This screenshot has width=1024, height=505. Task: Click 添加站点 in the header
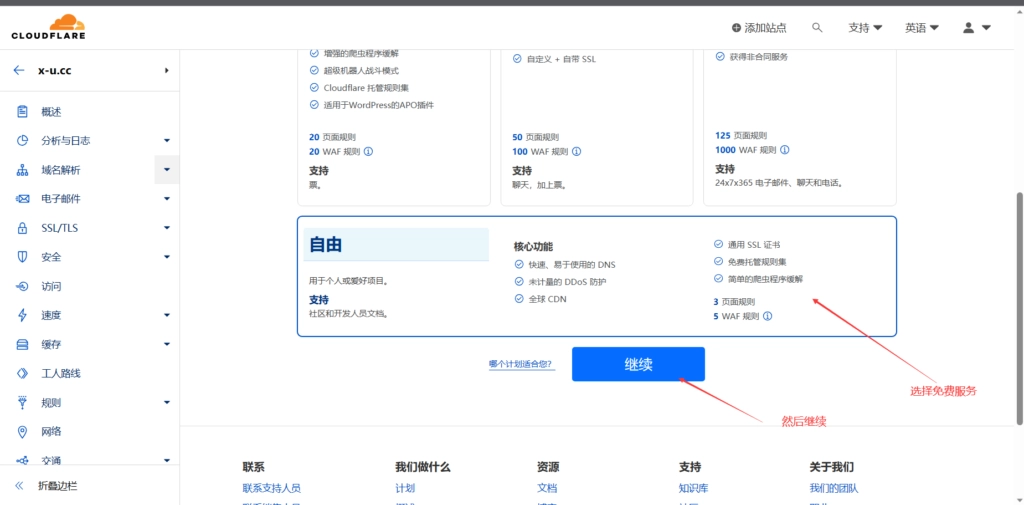759,27
